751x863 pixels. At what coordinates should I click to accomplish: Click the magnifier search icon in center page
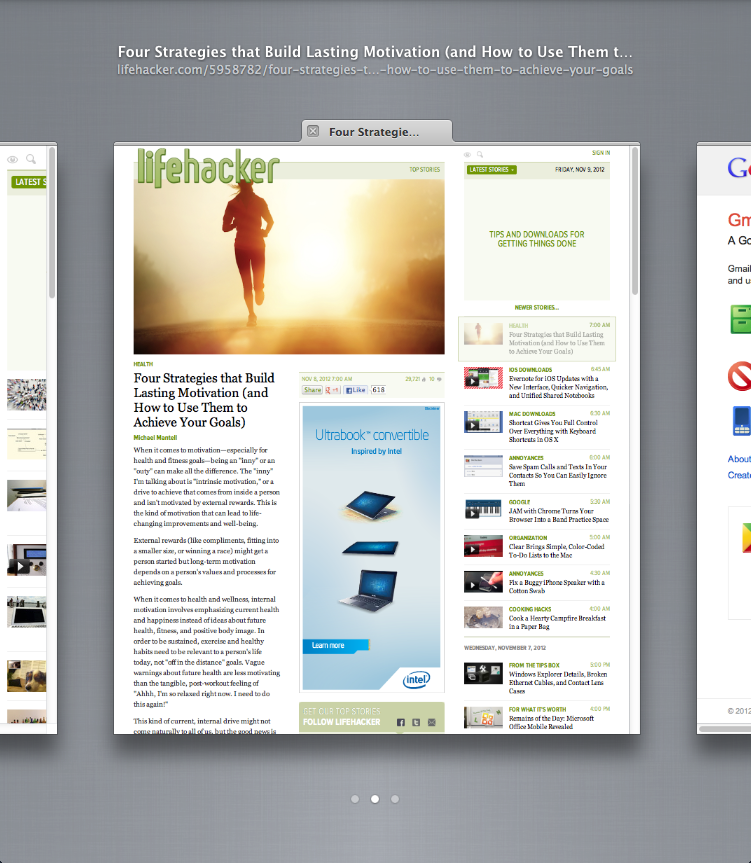tap(480, 155)
